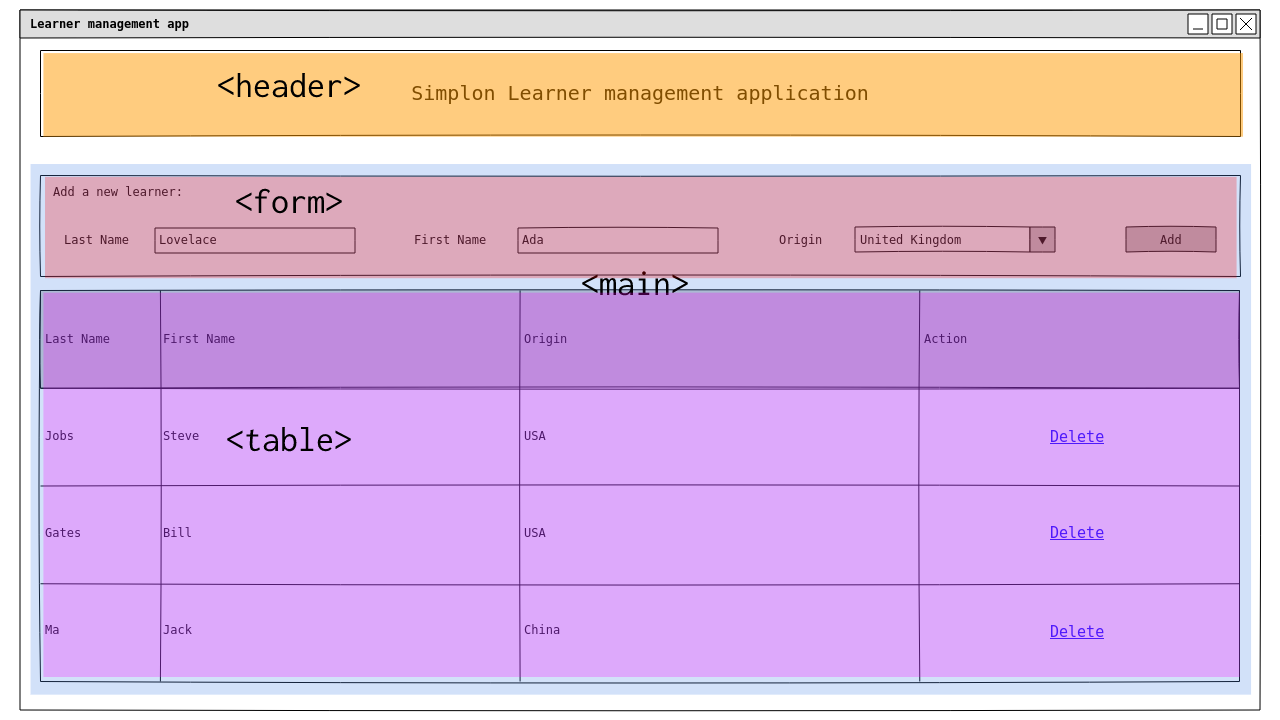Focus the First Name field containing Ada
1280x720 pixels.
(x=617, y=240)
